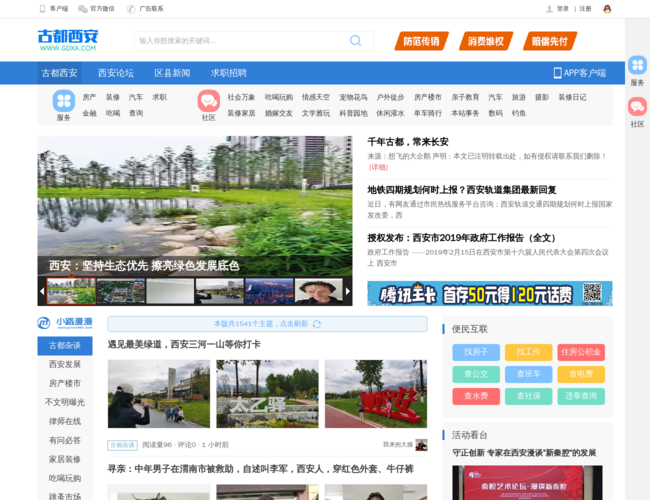This screenshot has width=650, height=500.
Task: Select the first slideshow thumbnail of the pond
Action: pos(71,291)
